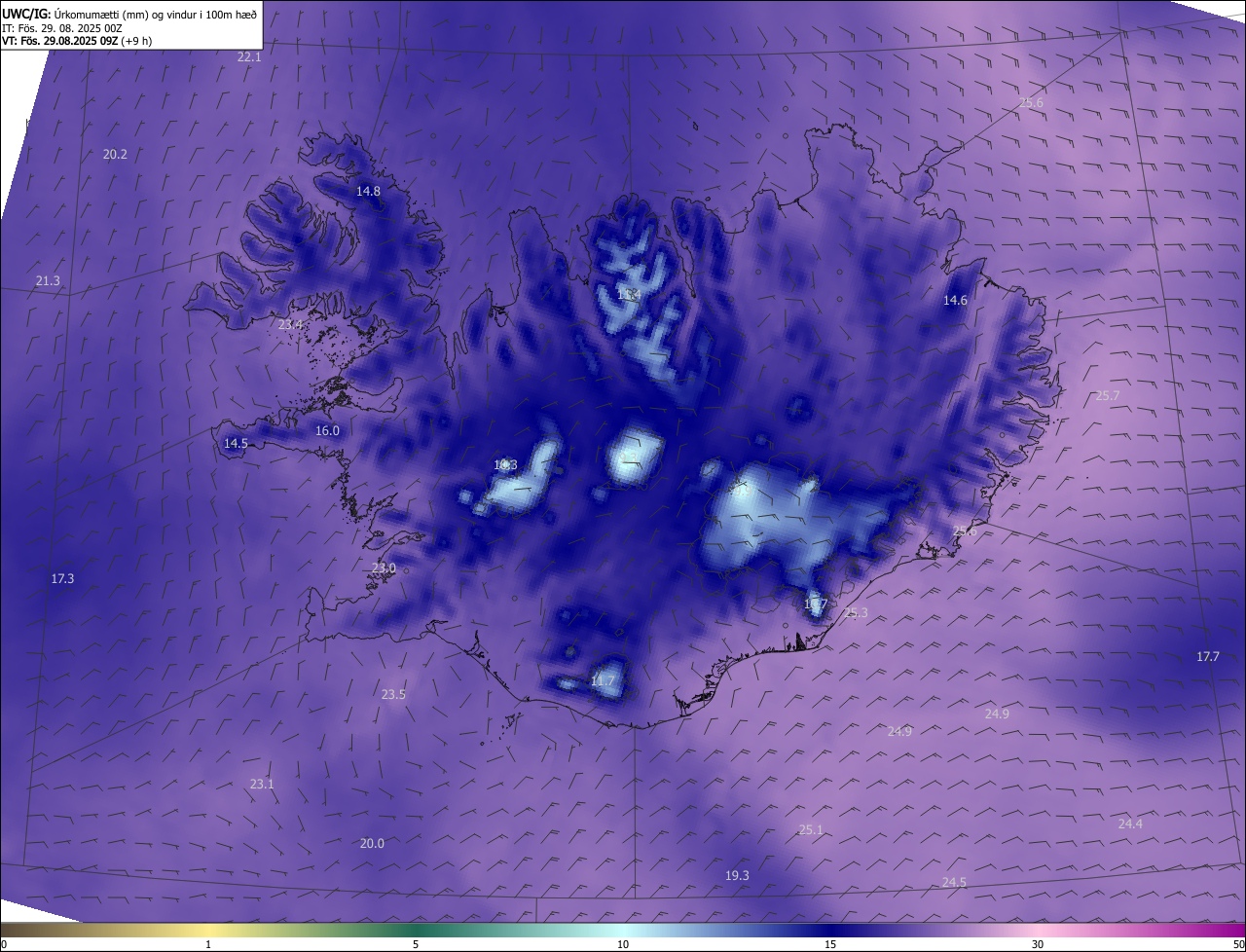The image size is (1246, 952).
Task: Click the map value 25.7
Action: click(x=1108, y=395)
